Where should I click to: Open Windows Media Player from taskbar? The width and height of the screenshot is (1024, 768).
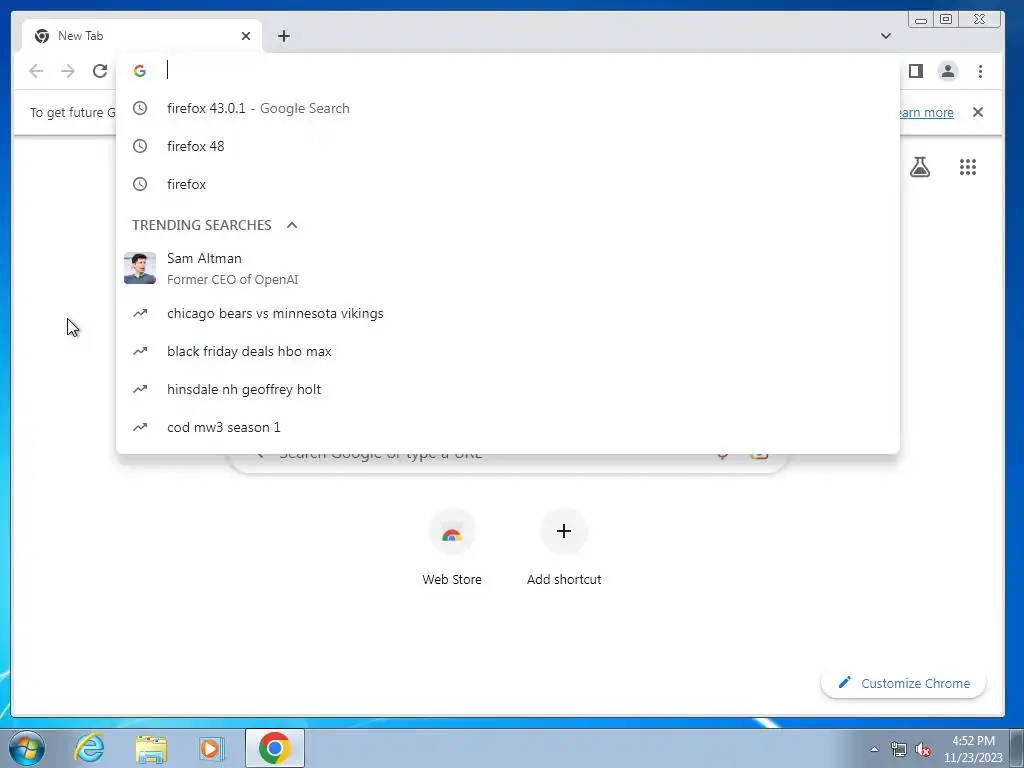coord(211,748)
